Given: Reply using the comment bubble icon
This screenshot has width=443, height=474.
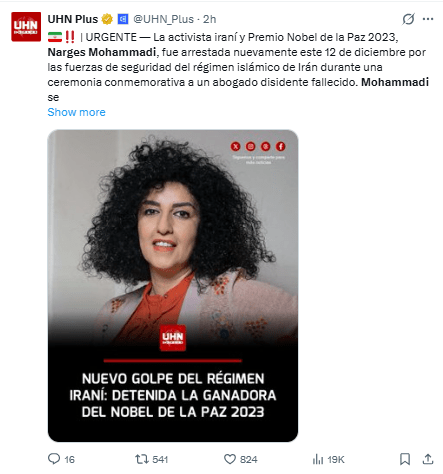Looking at the screenshot, I should click(x=54, y=459).
